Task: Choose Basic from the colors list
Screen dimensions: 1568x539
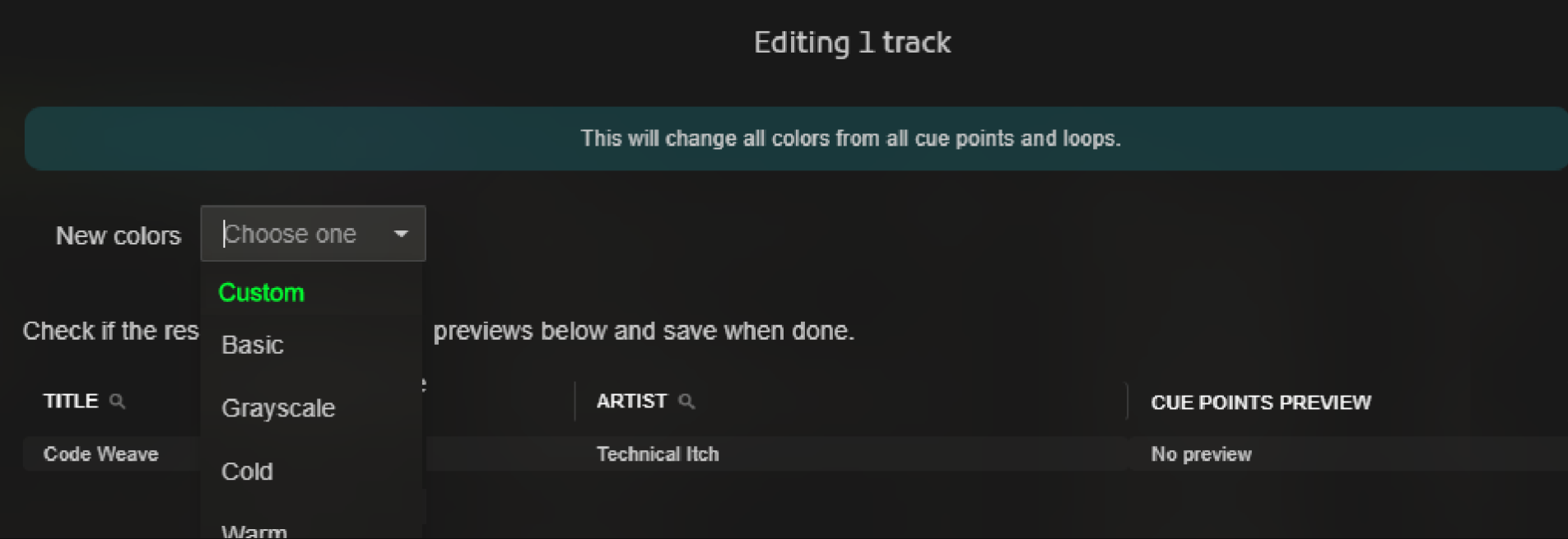Action: tap(253, 345)
